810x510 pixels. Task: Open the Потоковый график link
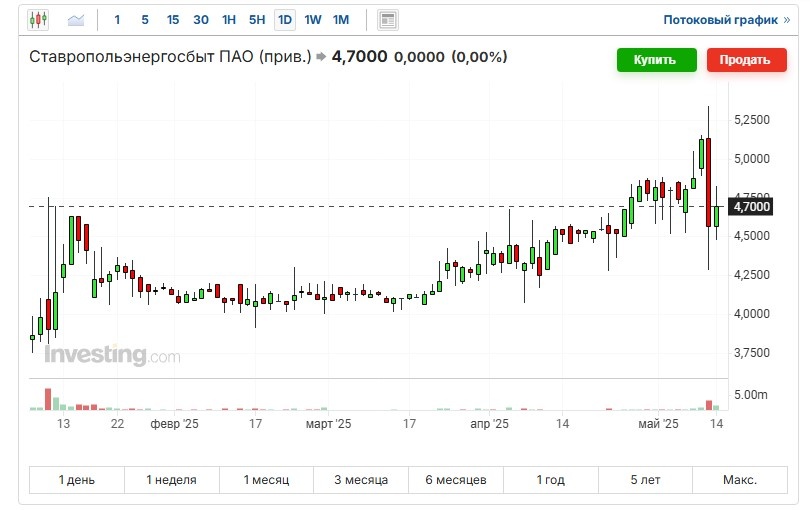click(x=726, y=20)
